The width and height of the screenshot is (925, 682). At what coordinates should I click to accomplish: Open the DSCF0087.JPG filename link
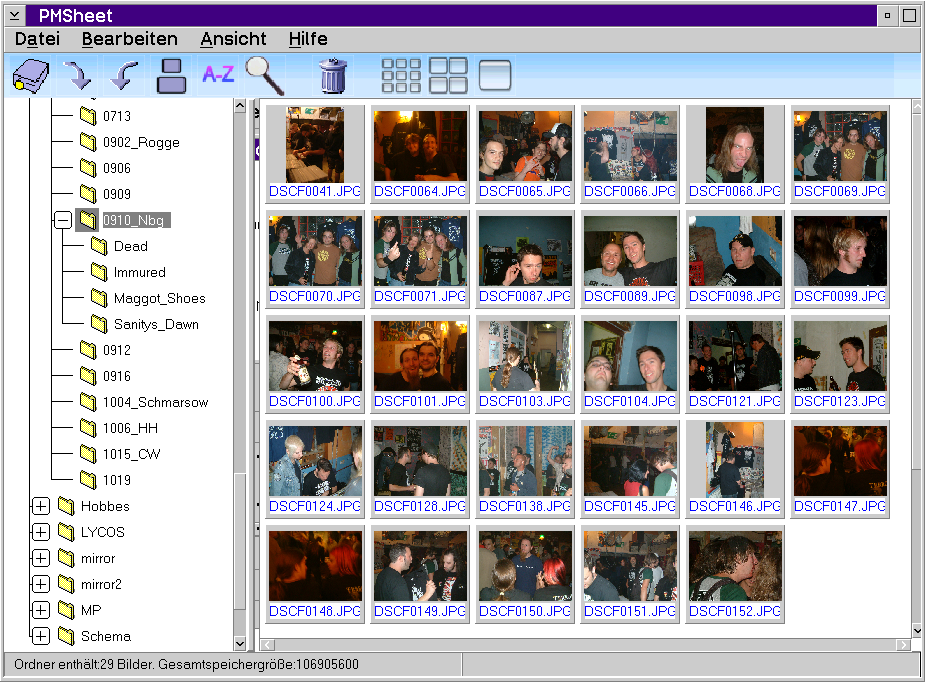coord(525,296)
